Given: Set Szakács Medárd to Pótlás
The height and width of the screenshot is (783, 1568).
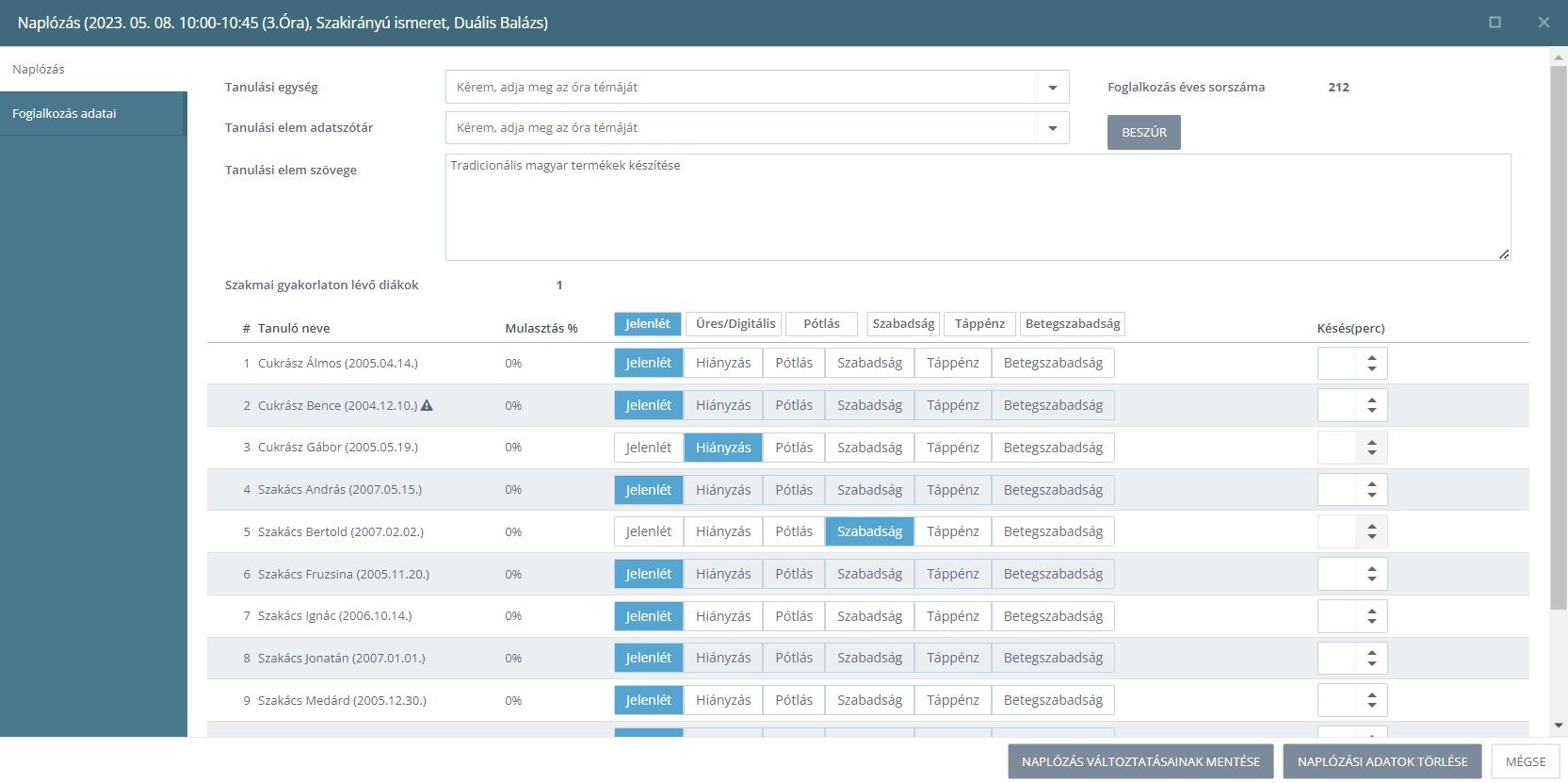Looking at the screenshot, I should coord(794,700).
